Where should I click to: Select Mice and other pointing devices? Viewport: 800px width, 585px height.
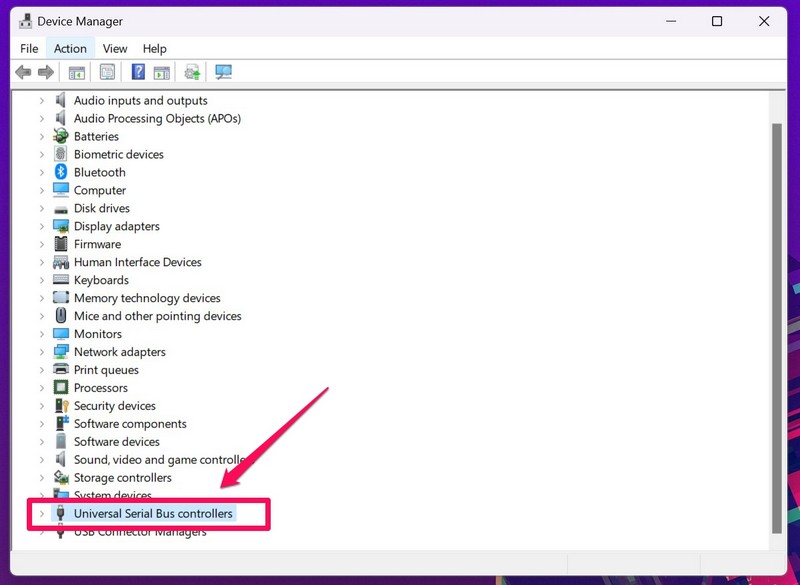[x=157, y=316]
